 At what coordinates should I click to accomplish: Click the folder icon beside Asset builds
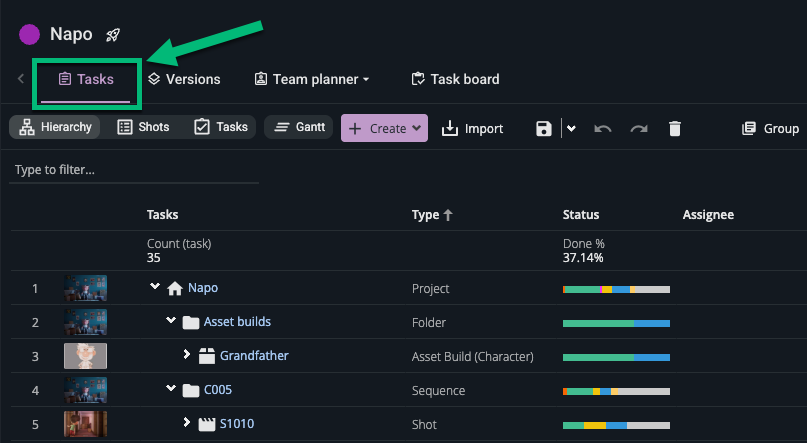click(x=191, y=323)
